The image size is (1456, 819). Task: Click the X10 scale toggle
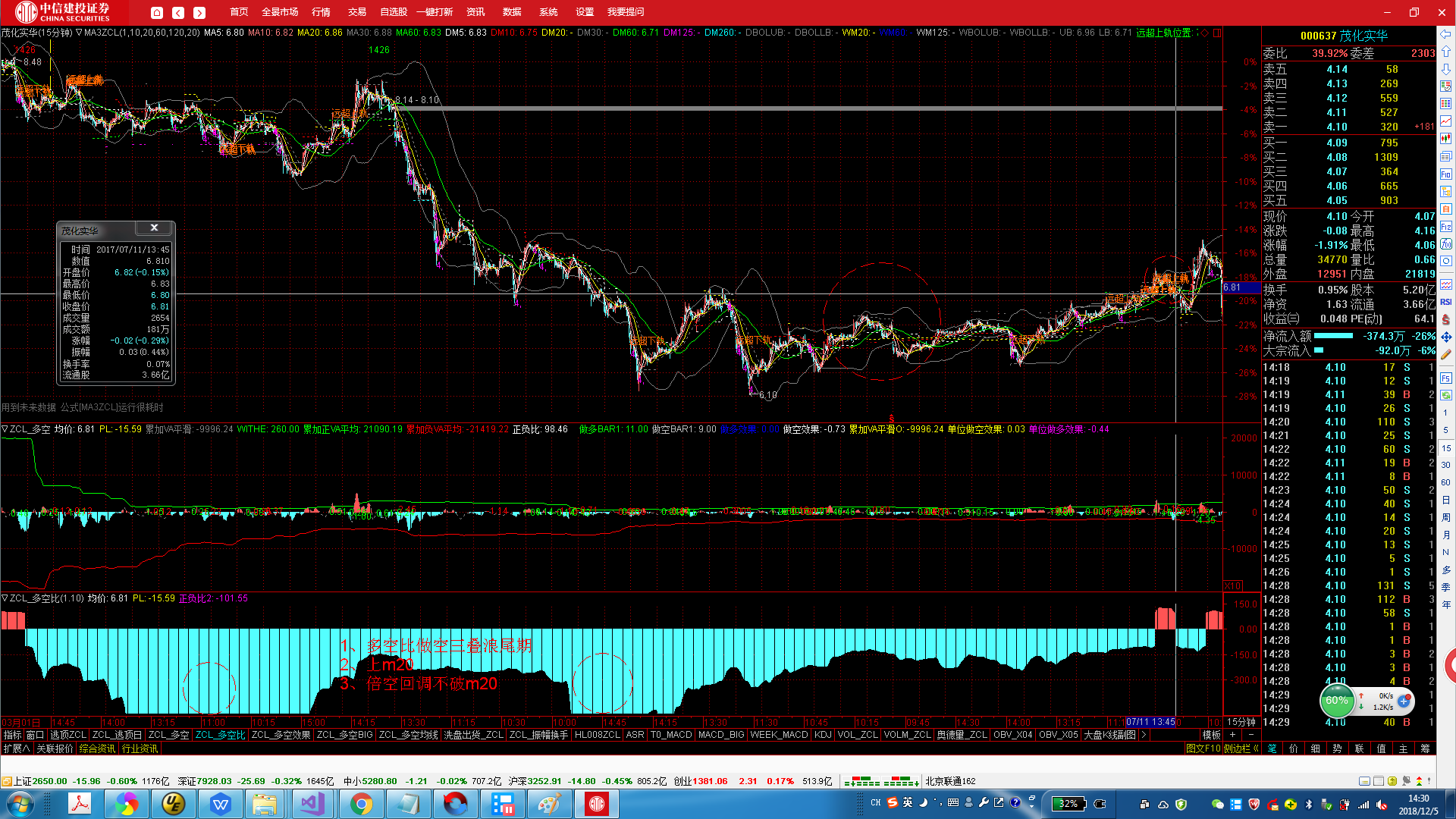(x=1233, y=586)
